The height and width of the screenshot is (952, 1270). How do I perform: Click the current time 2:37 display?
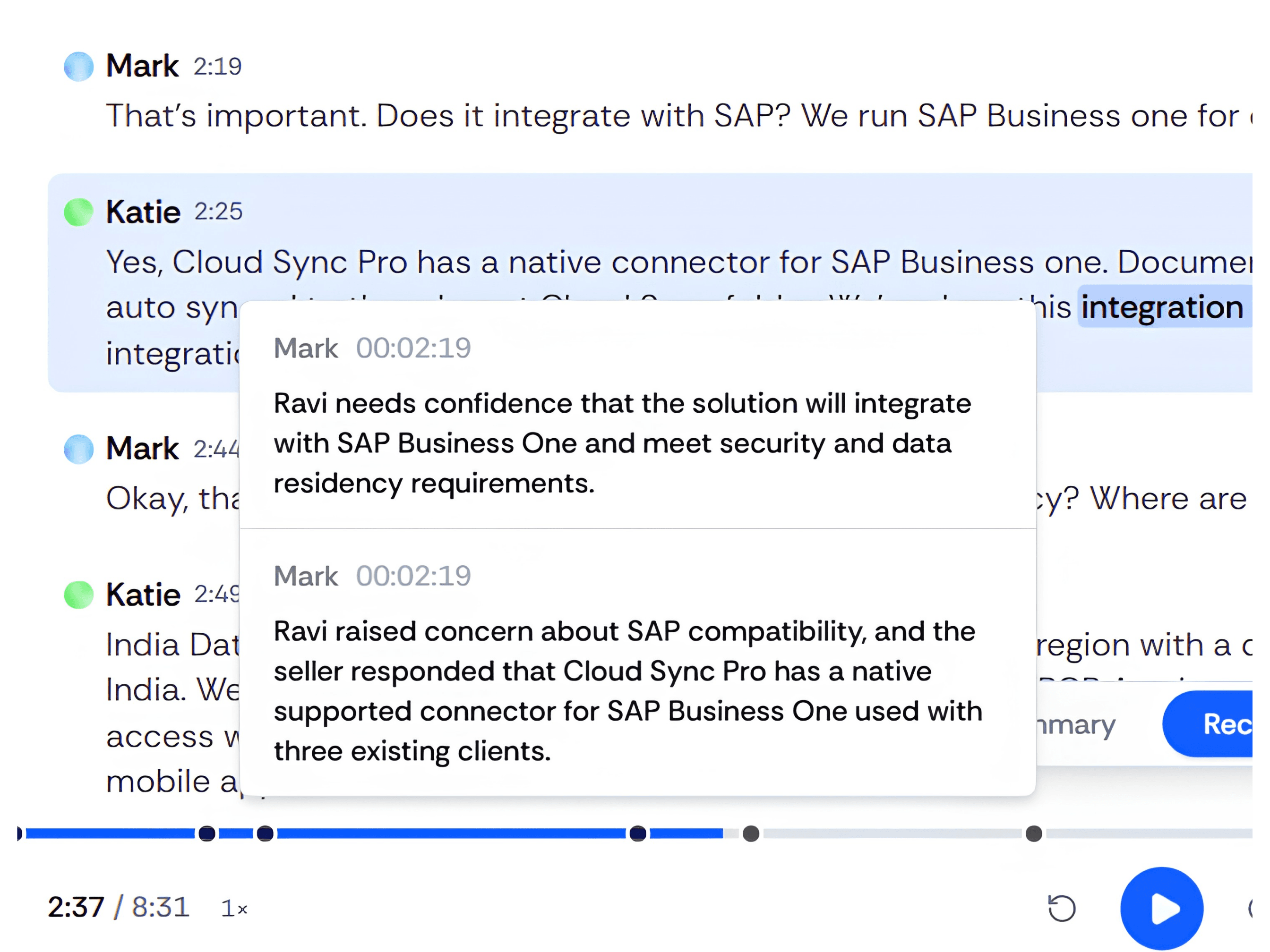click(76, 907)
